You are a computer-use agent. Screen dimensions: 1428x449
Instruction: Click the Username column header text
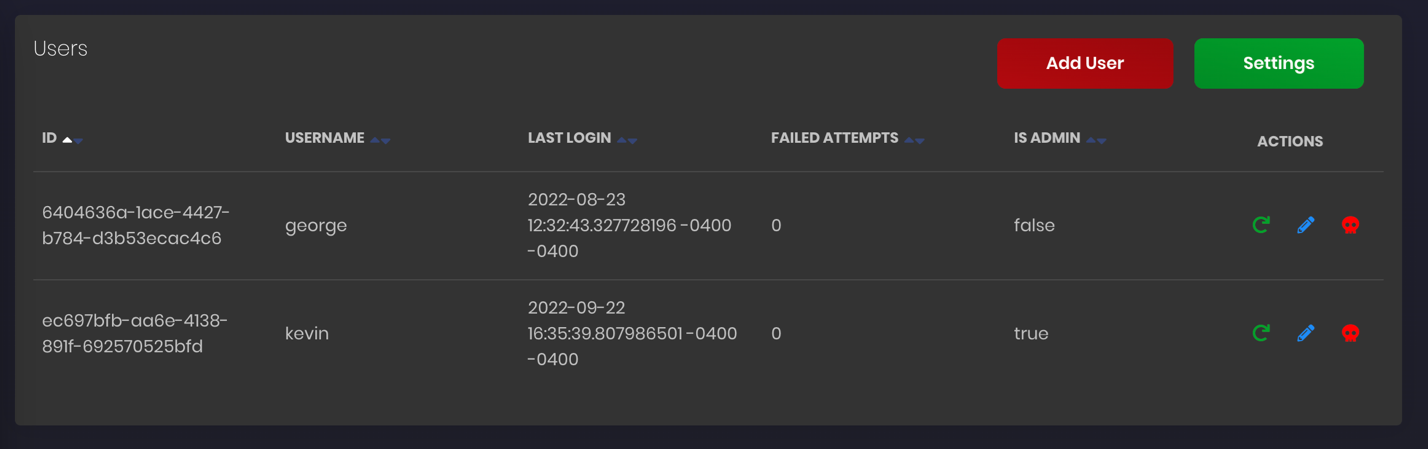[x=324, y=138]
